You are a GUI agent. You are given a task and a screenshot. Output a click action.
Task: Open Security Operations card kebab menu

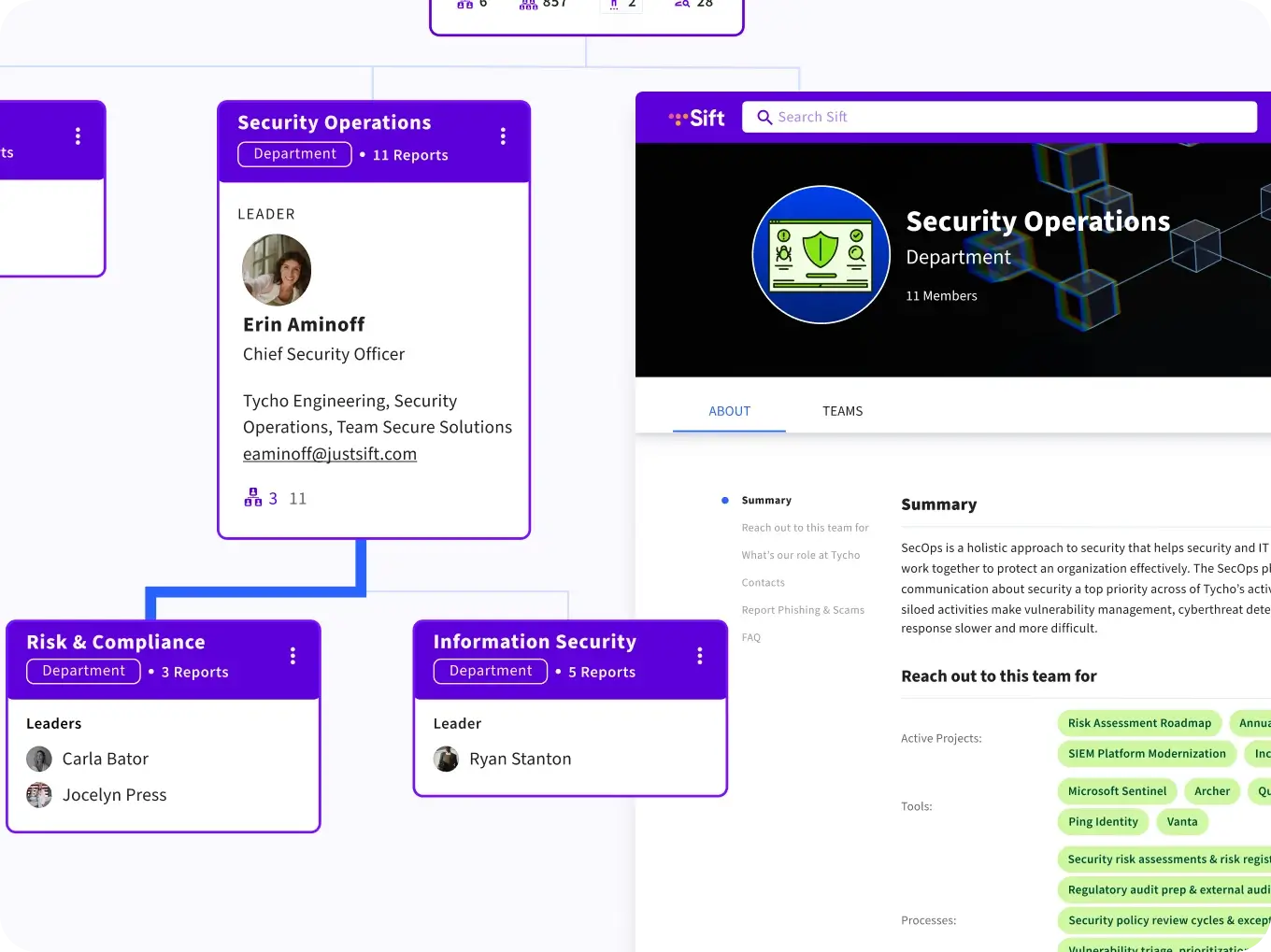pyautogui.click(x=503, y=136)
